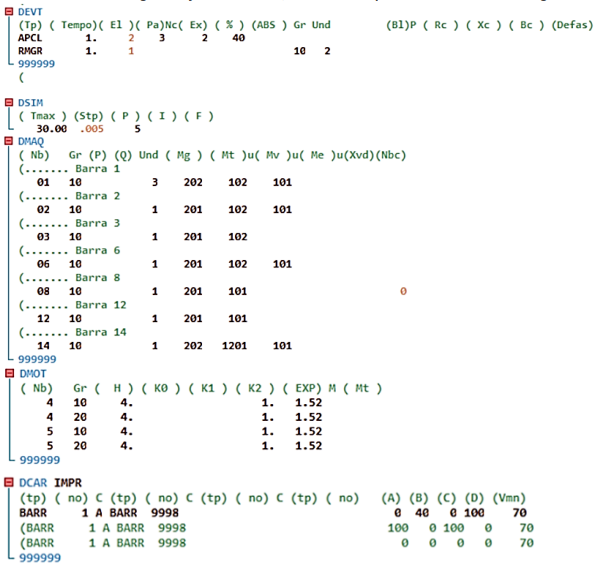Screen dimensions: 596x567
Task: Click the 06 machine data row
Action: [x=164, y=264]
